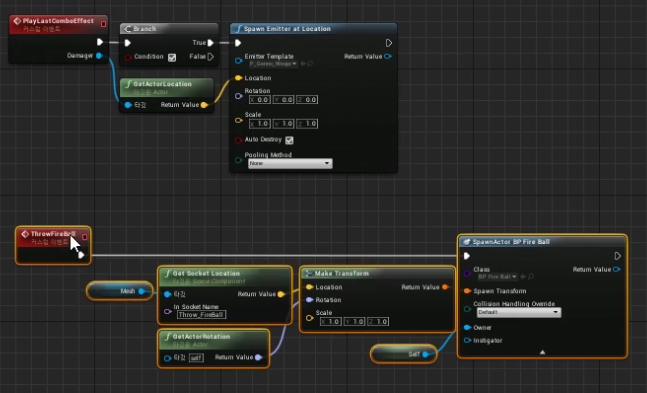The width and height of the screenshot is (647, 393).
Task: Click the GetActorLocation Return Value pin
Action: [x=204, y=105]
